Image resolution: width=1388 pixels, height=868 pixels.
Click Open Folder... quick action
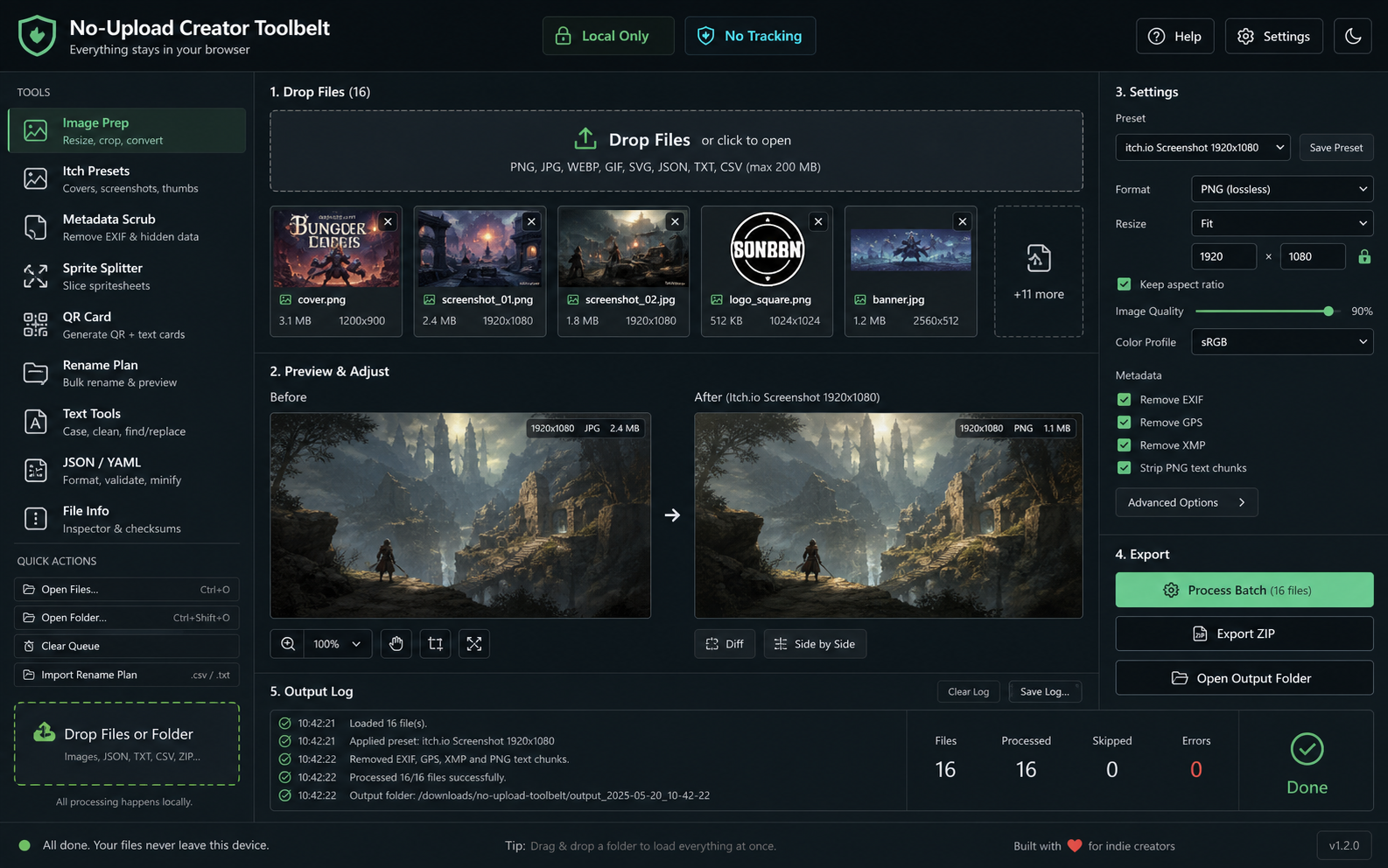click(127, 618)
